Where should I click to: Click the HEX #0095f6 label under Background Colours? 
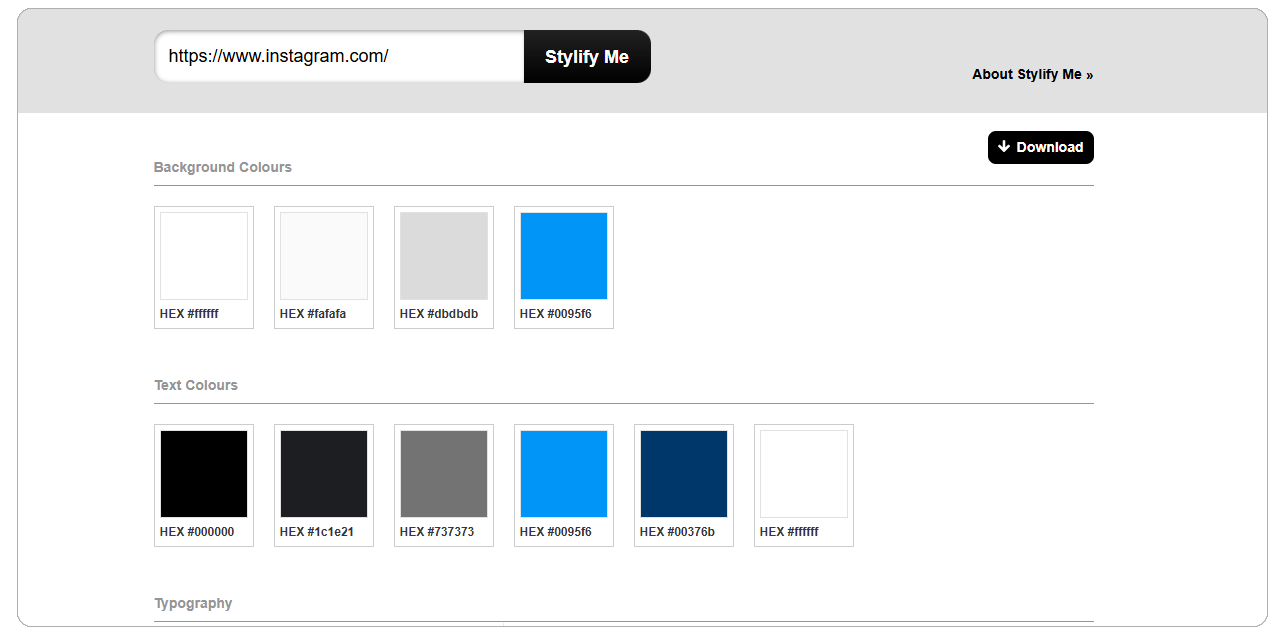(556, 314)
